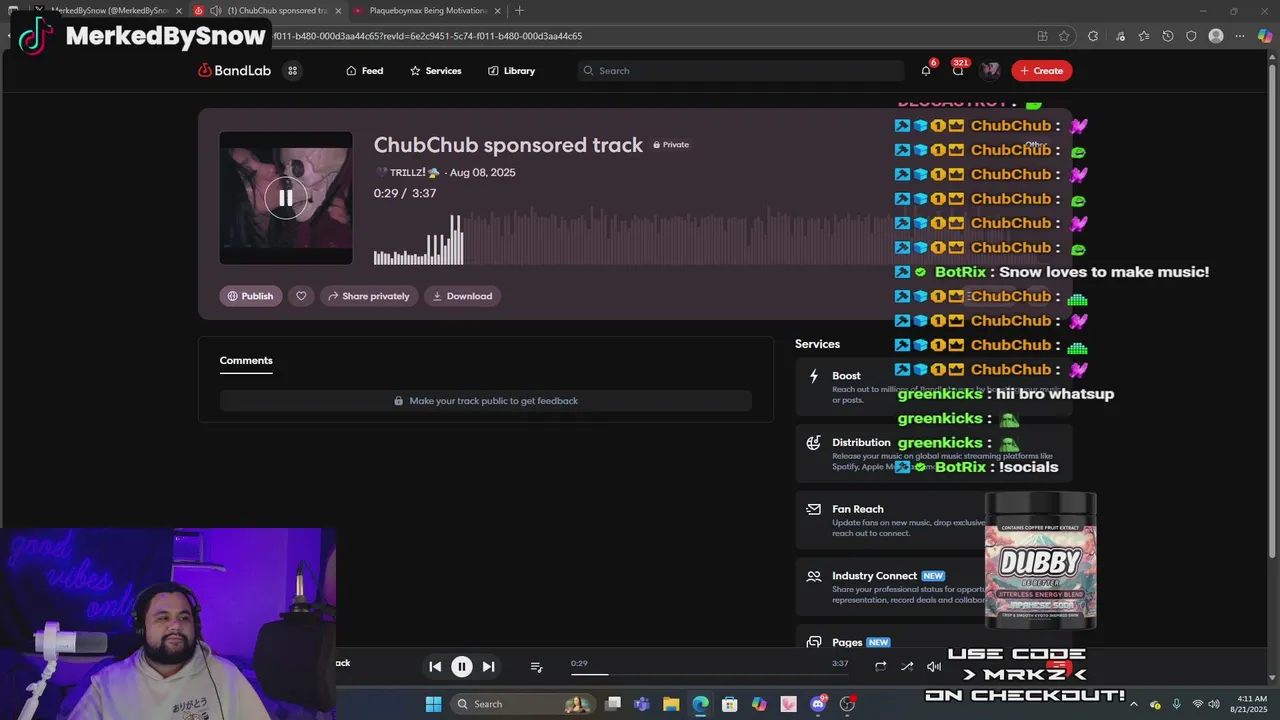Open Microsoft Store from taskbar
1280x720 pixels.
730,704
